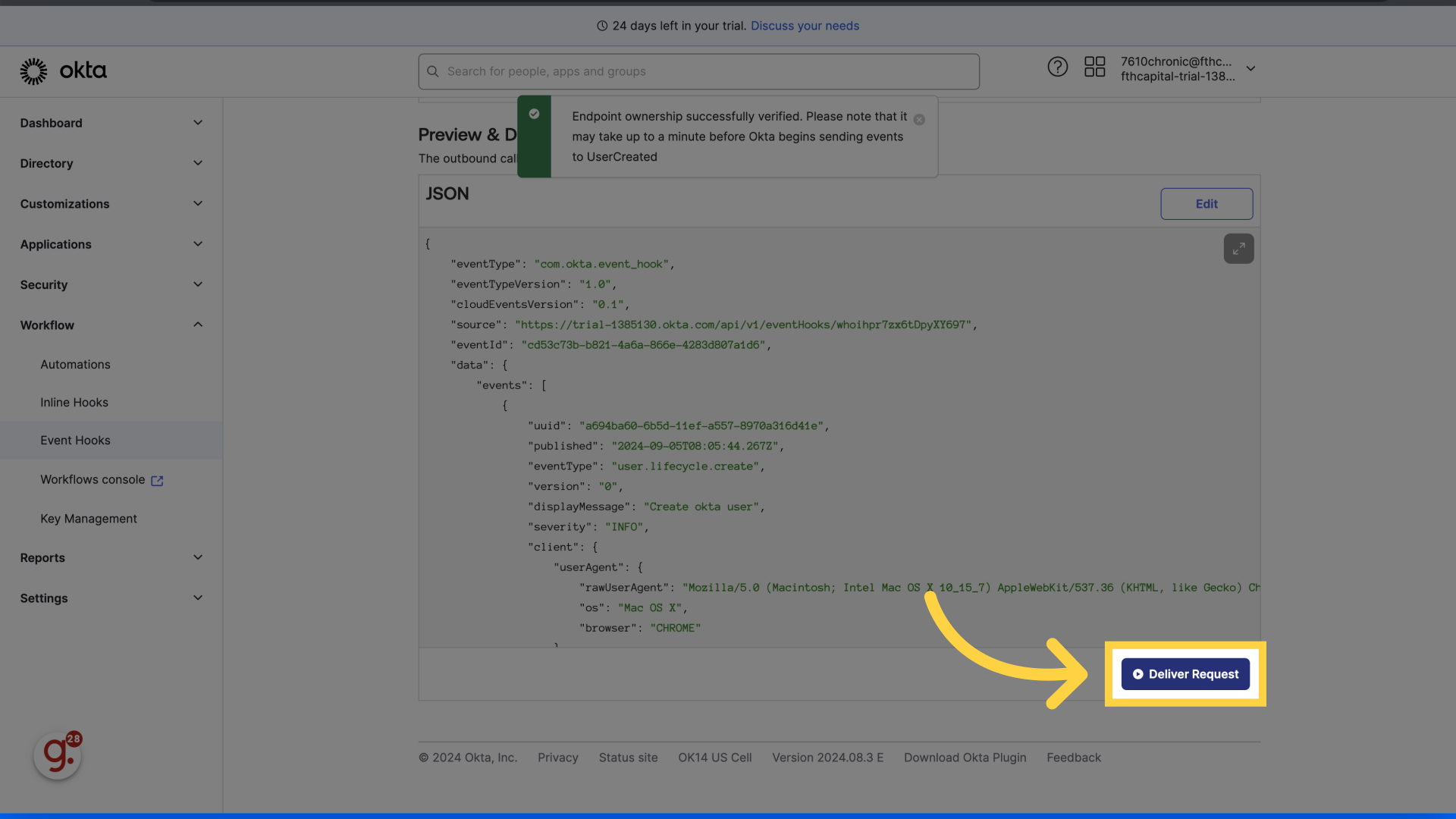Select the Applications sidebar item label

(x=55, y=244)
